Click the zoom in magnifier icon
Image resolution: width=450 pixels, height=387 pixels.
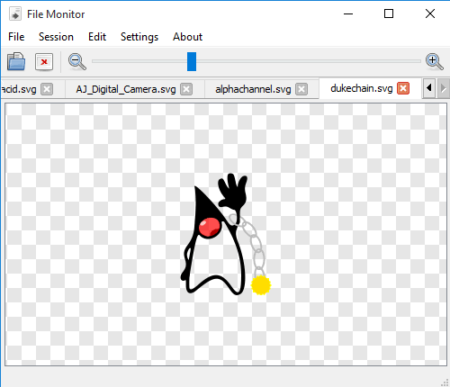click(435, 62)
